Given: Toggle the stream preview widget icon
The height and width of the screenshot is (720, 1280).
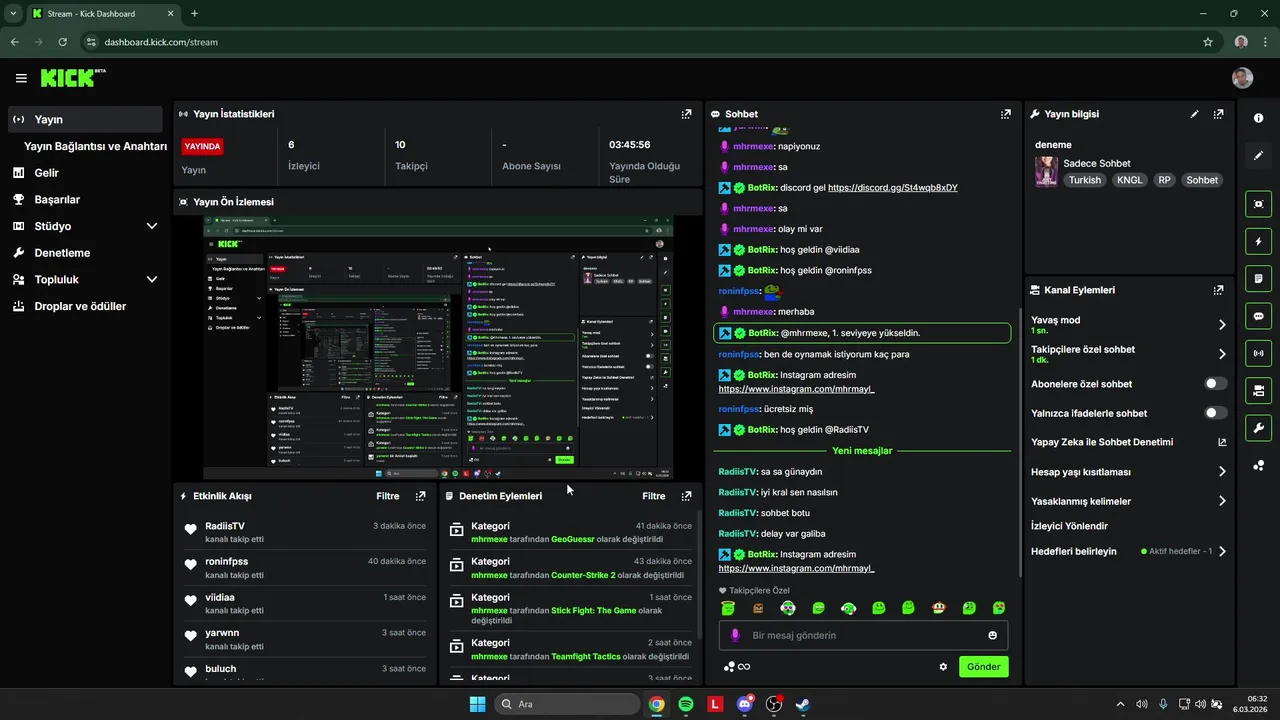Looking at the screenshot, I should [x=1258, y=204].
